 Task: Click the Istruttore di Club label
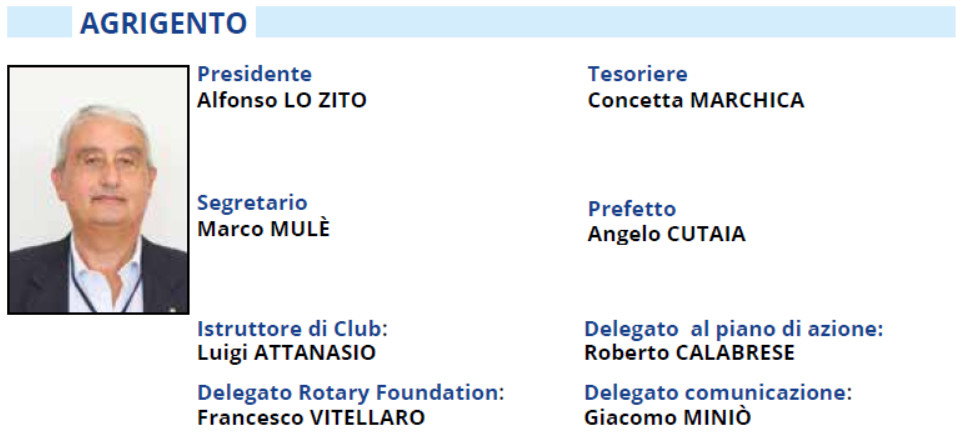click(x=293, y=328)
